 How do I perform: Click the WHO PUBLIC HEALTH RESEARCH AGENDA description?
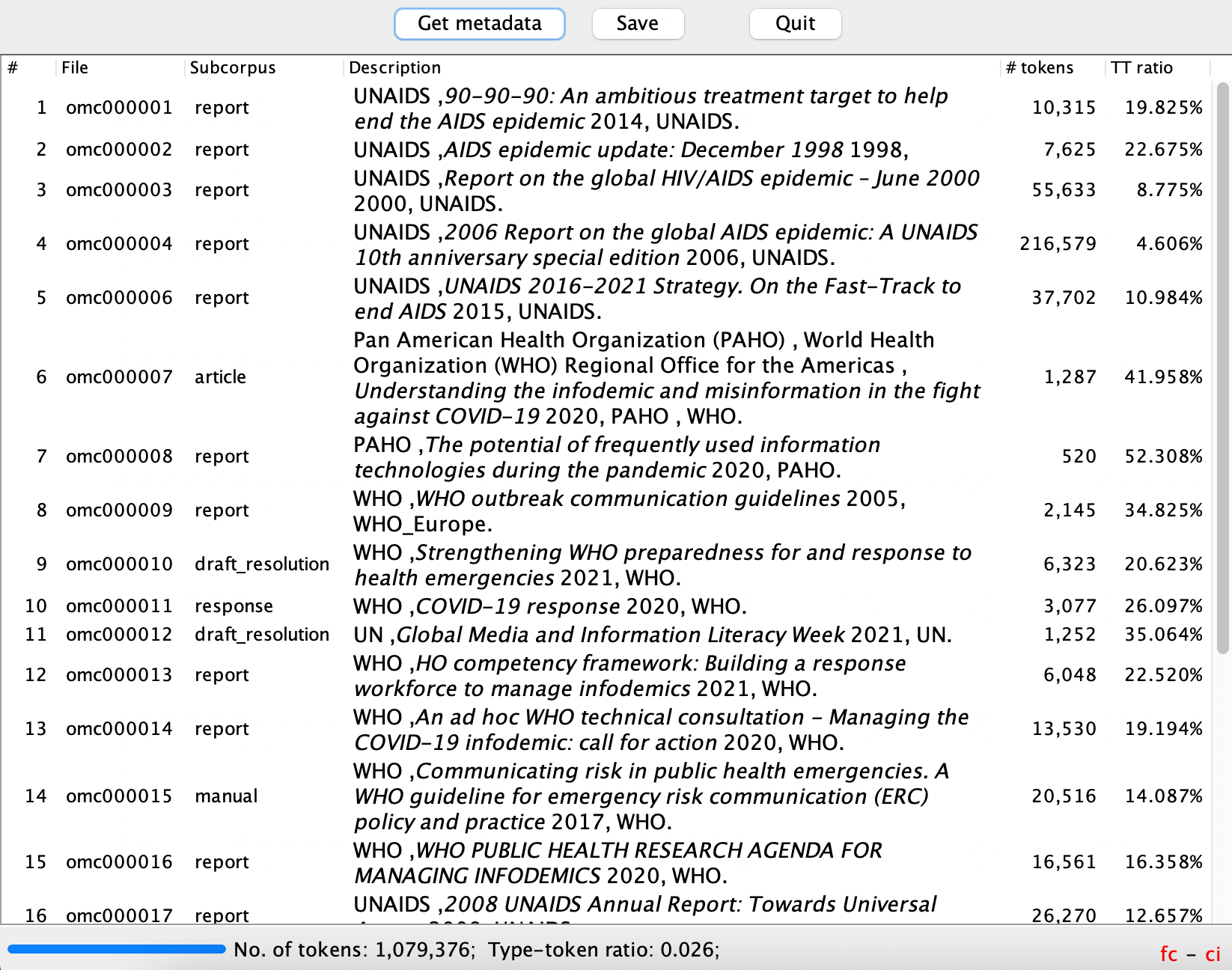pos(617,863)
